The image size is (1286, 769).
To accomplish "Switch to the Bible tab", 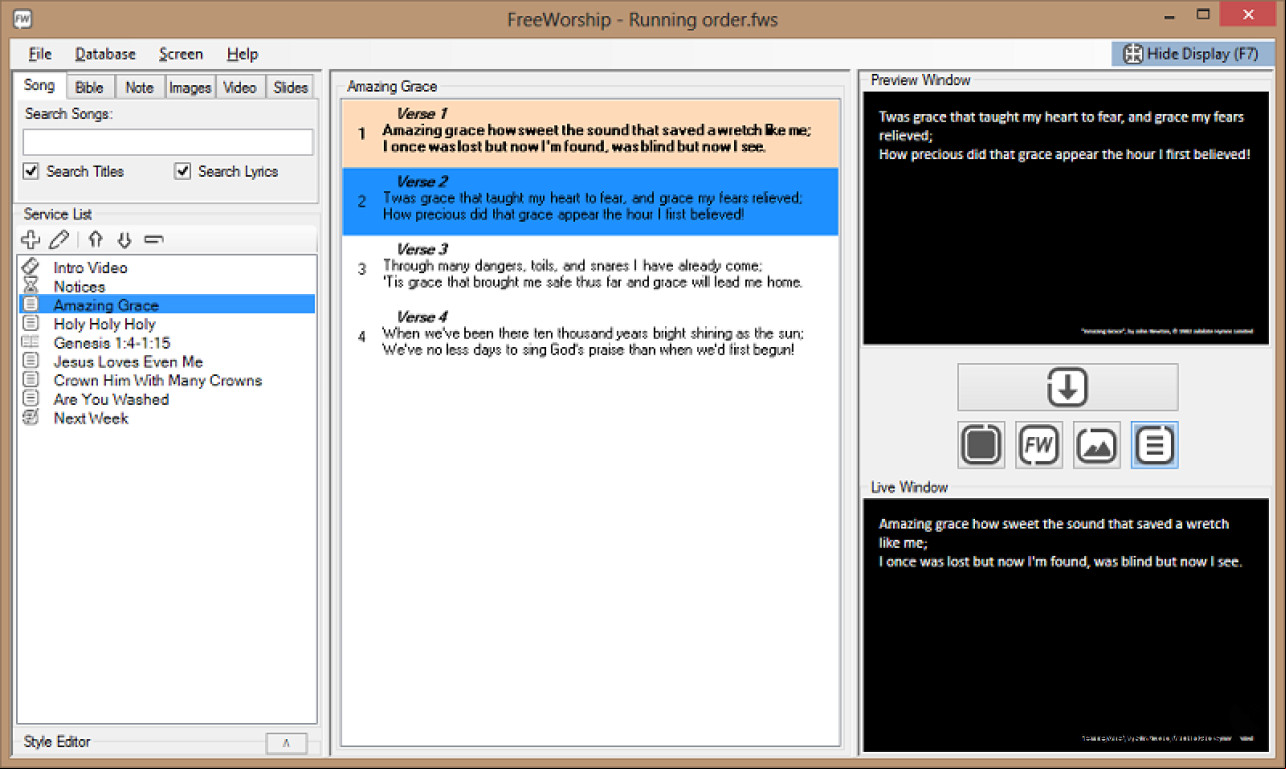I will coord(90,87).
